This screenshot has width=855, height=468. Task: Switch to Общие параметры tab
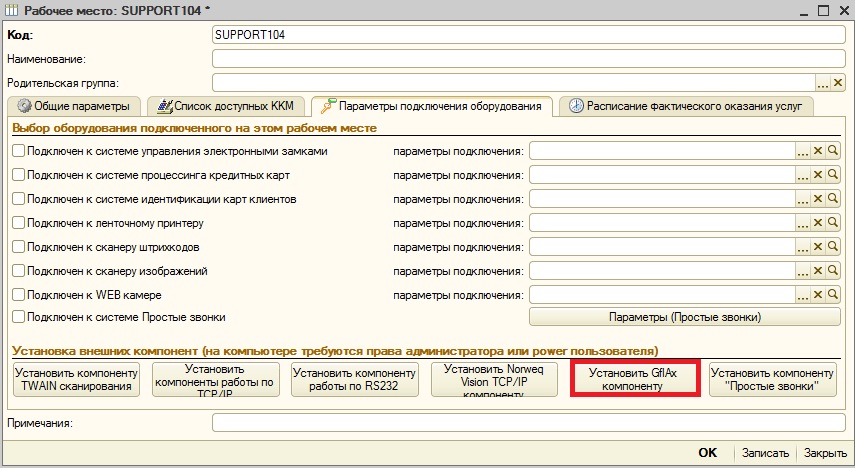click(x=74, y=106)
